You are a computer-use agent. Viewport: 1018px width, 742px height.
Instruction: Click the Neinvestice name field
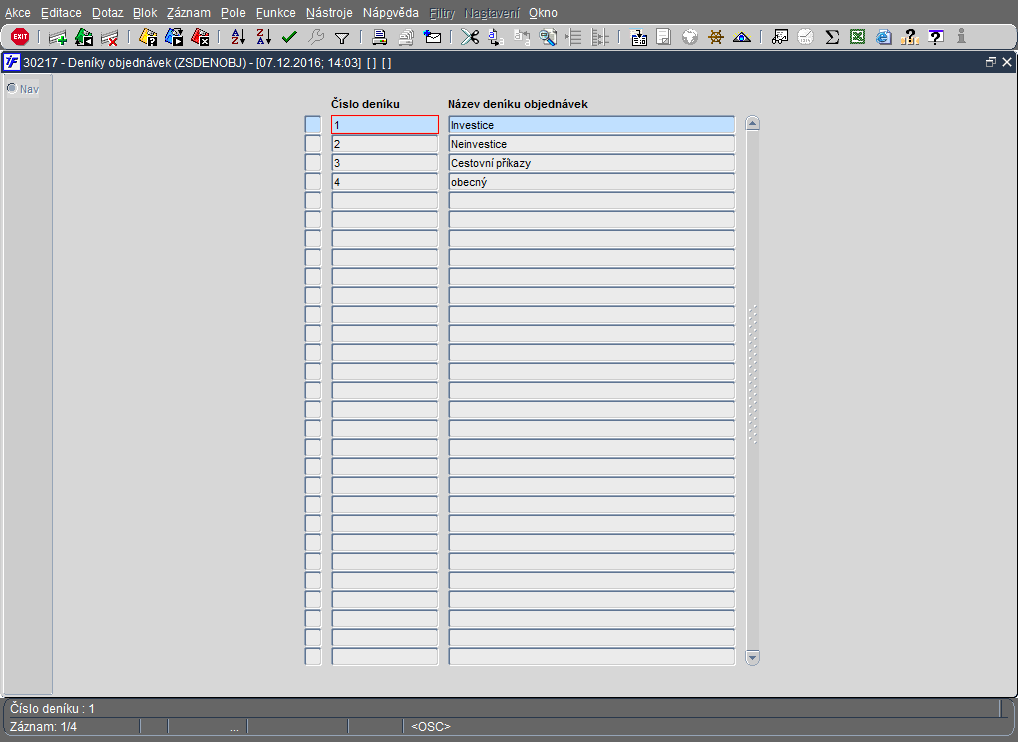(591, 144)
